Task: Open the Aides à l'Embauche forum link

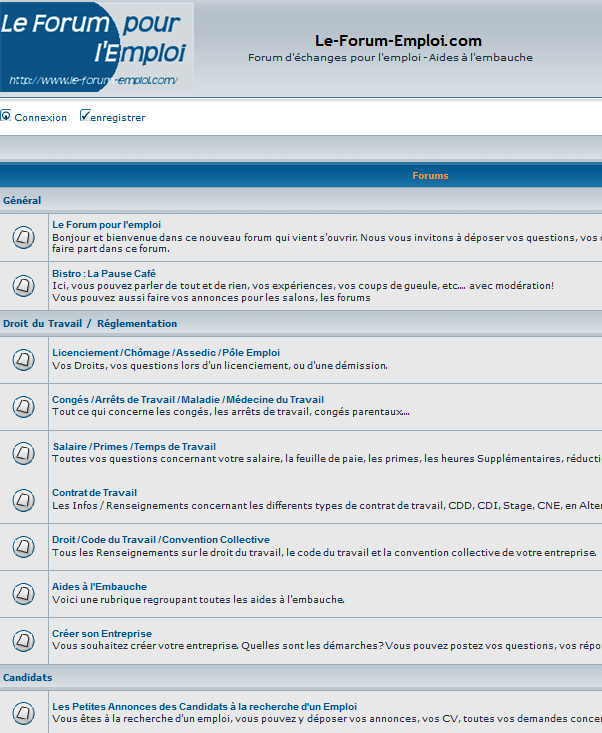Action: click(100, 587)
